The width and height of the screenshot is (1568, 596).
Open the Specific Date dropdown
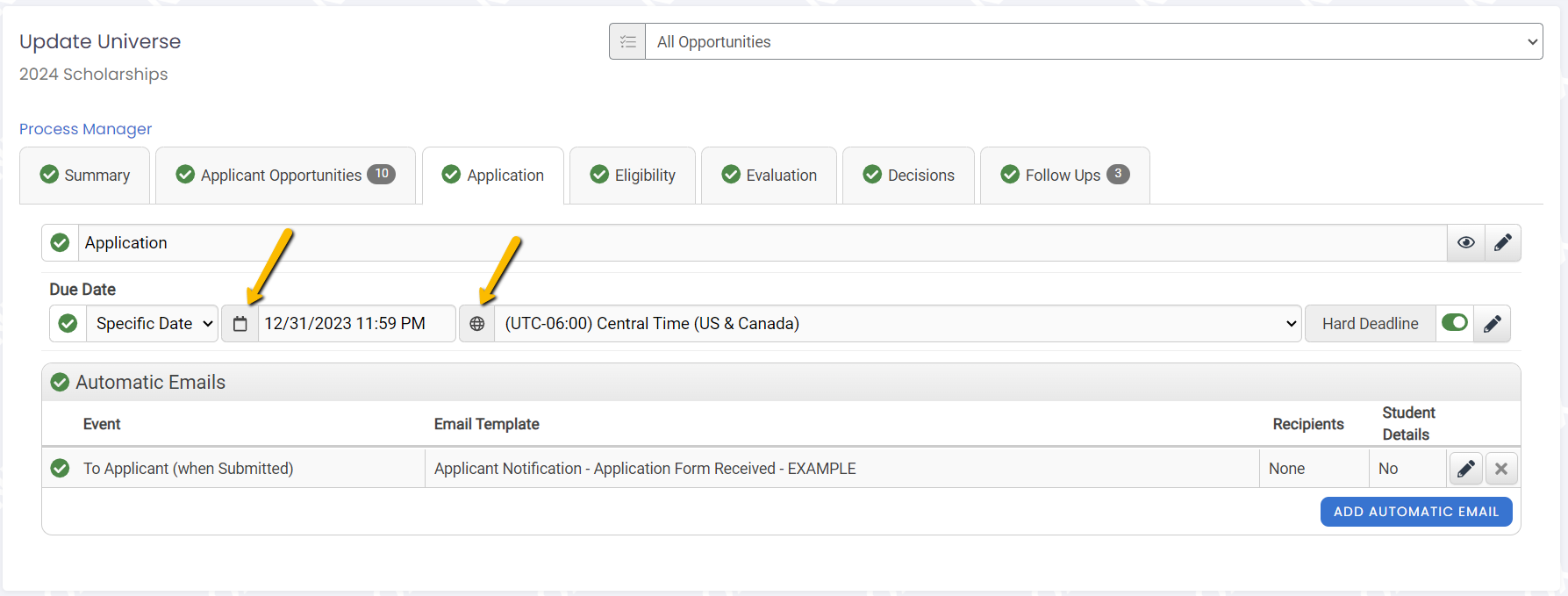pyautogui.click(x=153, y=323)
